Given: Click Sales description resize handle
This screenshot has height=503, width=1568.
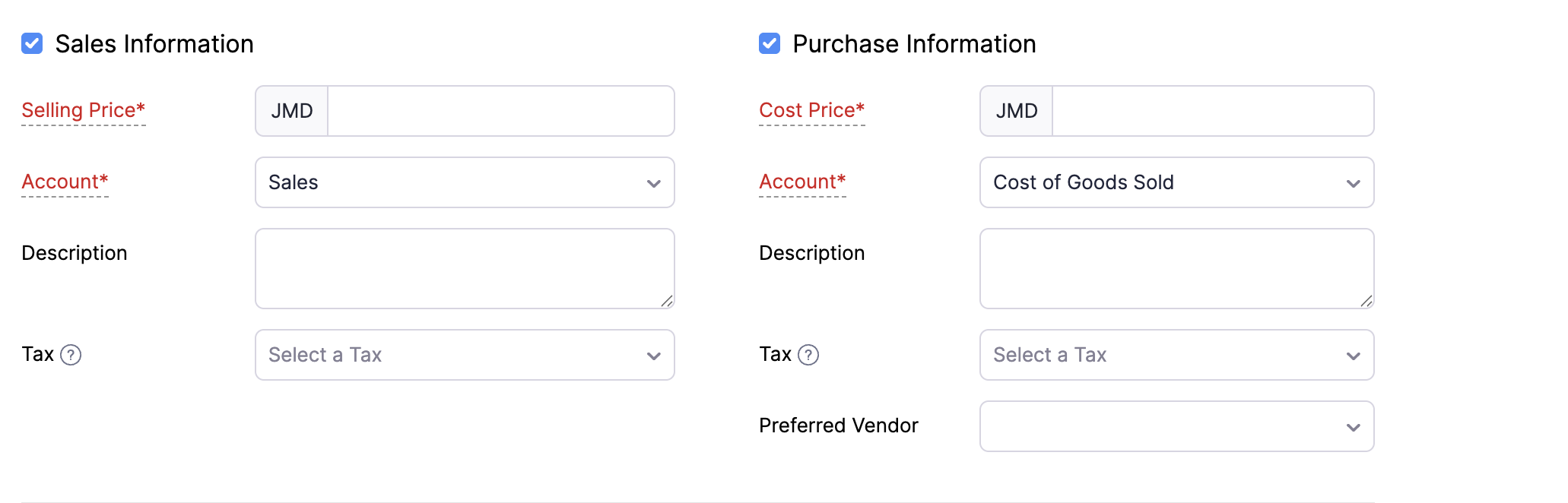Looking at the screenshot, I should pyautogui.click(x=667, y=302).
